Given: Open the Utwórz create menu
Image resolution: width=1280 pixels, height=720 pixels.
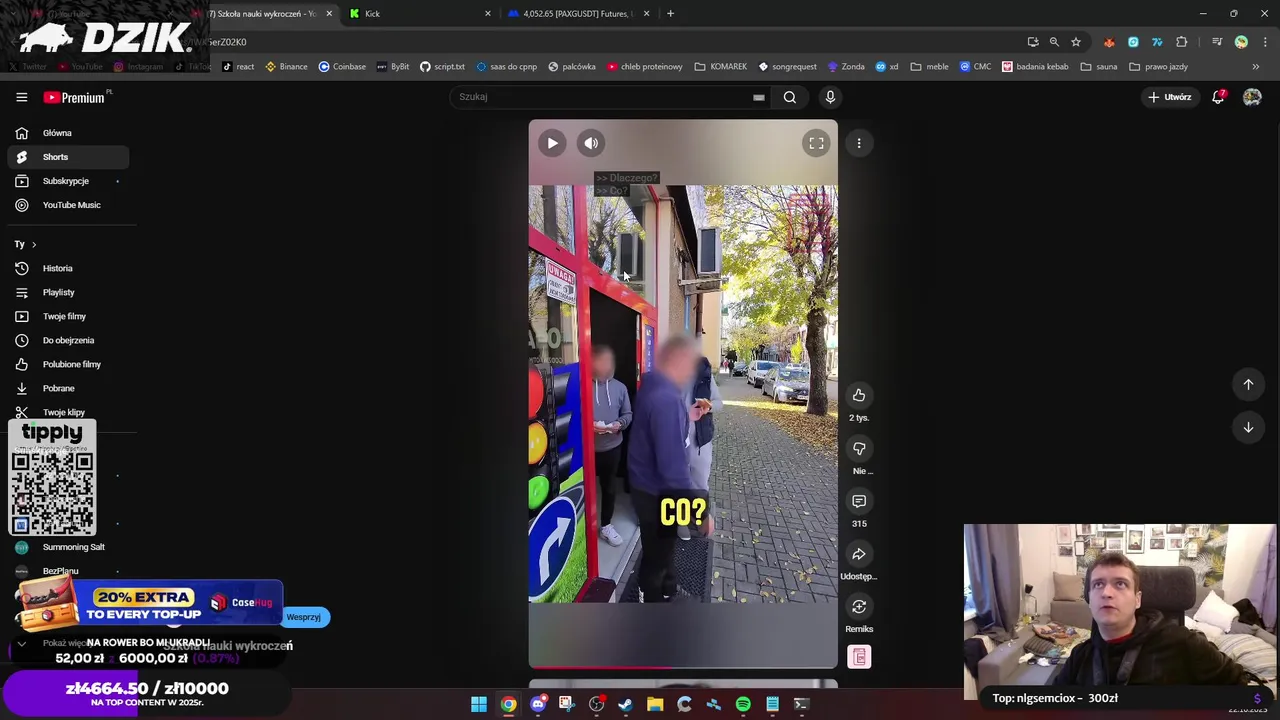Looking at the screenshot, I should [x=1169, y=97].
